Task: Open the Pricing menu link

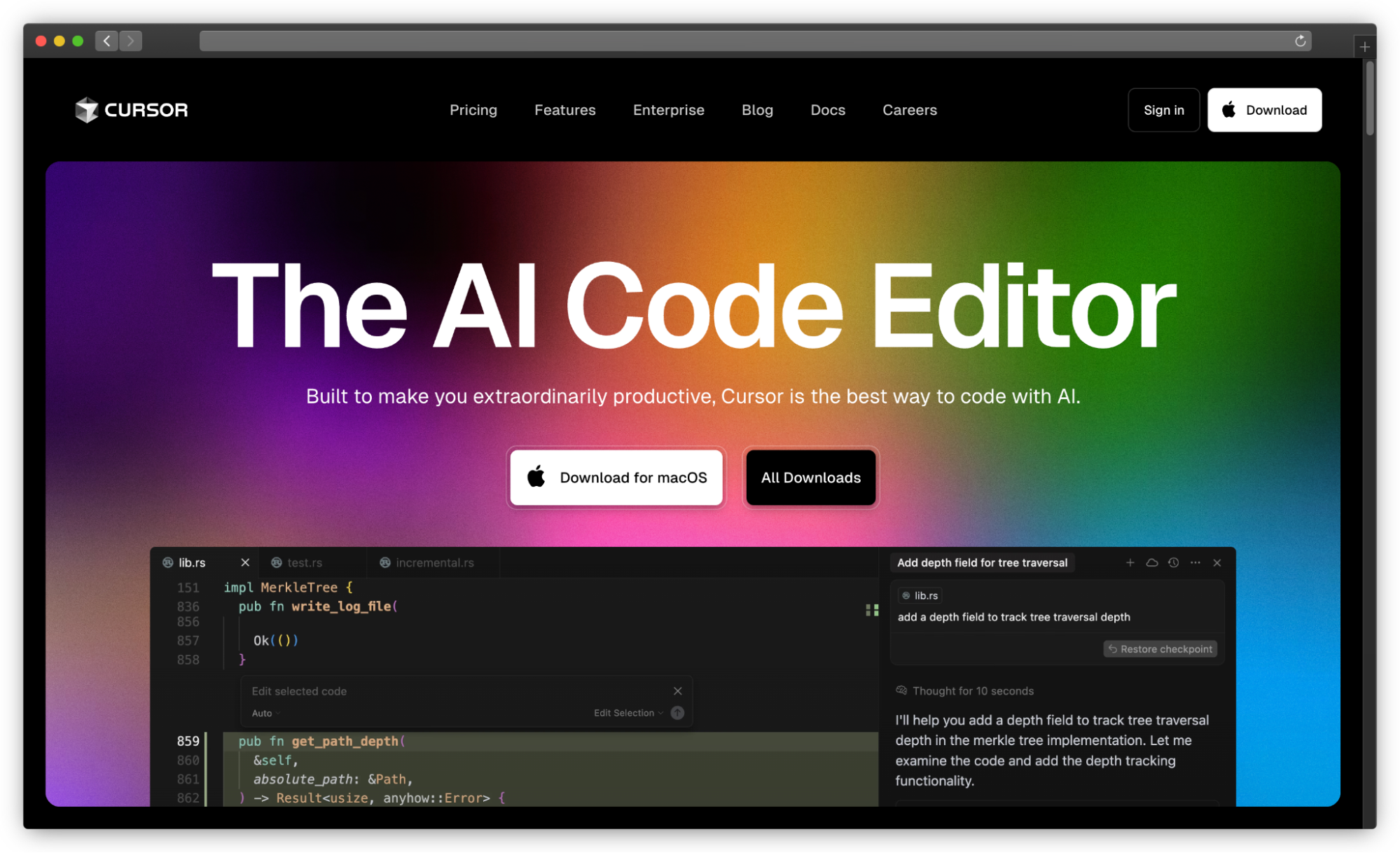Action: [x=473, y=110]
